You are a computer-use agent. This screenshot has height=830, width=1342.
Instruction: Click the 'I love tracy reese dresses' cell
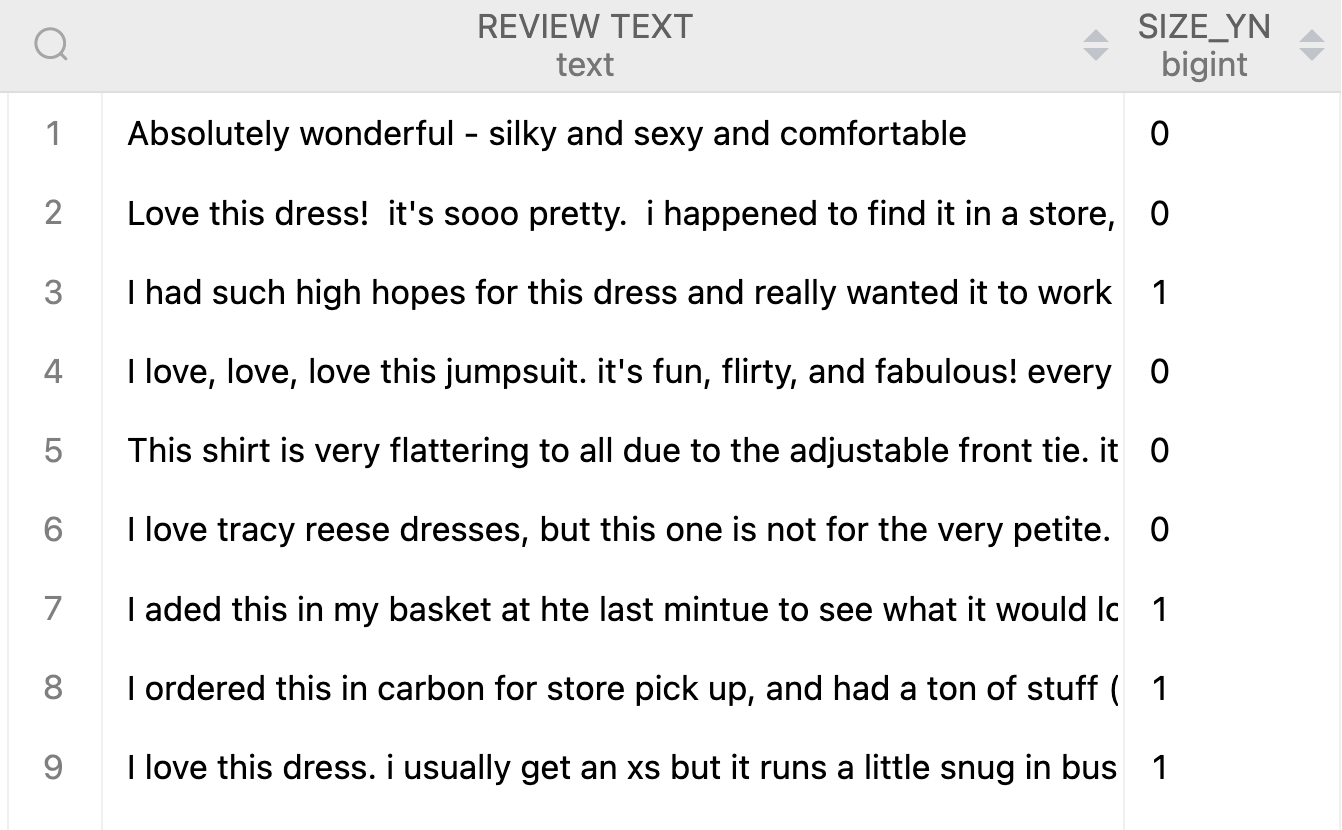point(613,529)
